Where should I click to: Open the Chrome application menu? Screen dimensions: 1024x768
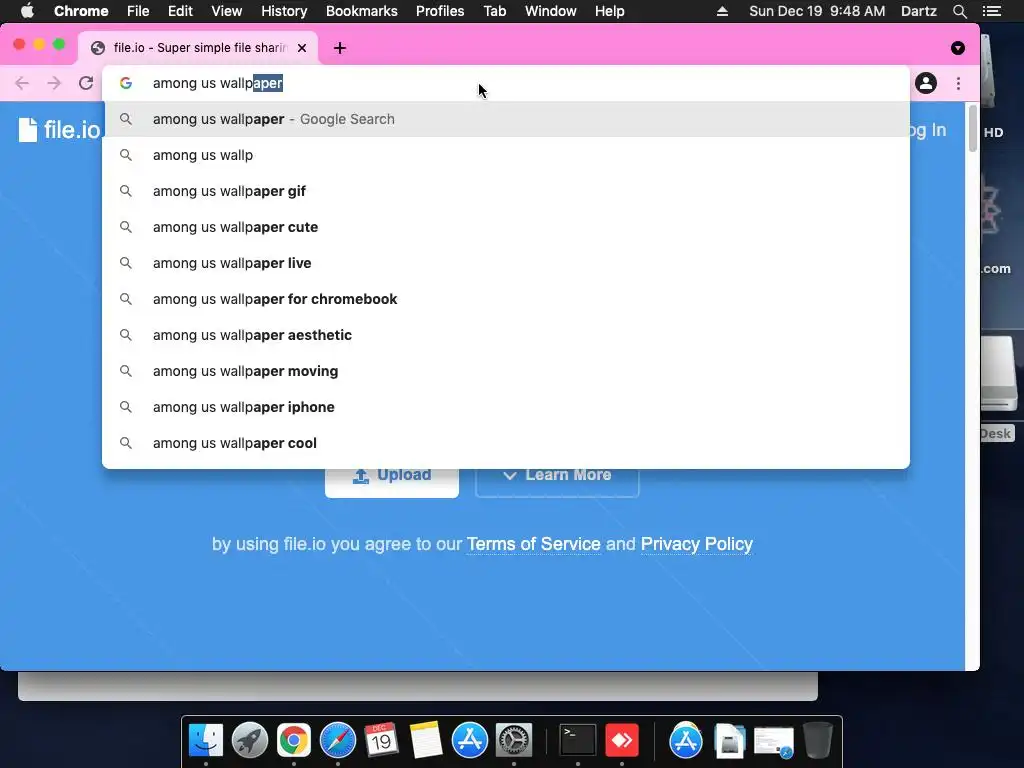point(81,11)
